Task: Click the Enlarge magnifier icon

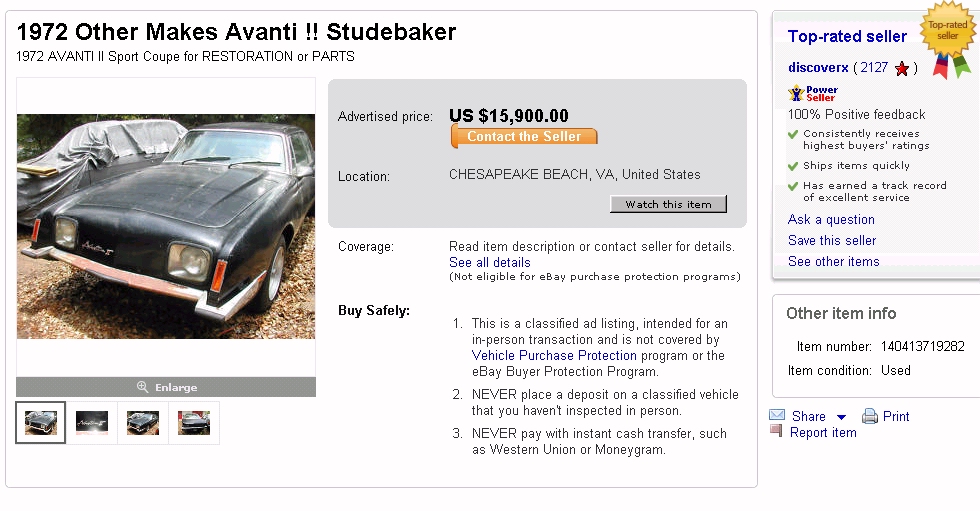Action: point(143,387)
